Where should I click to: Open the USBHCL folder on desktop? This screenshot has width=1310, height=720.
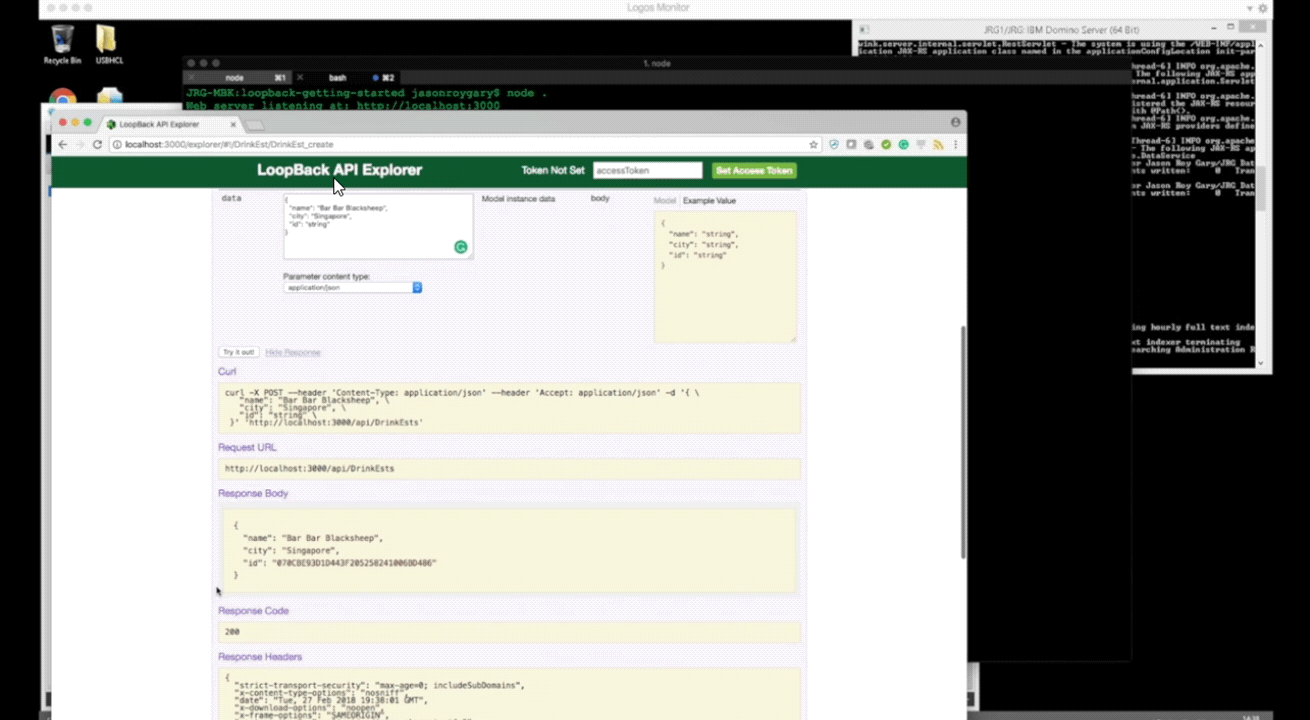click(108, 43)
